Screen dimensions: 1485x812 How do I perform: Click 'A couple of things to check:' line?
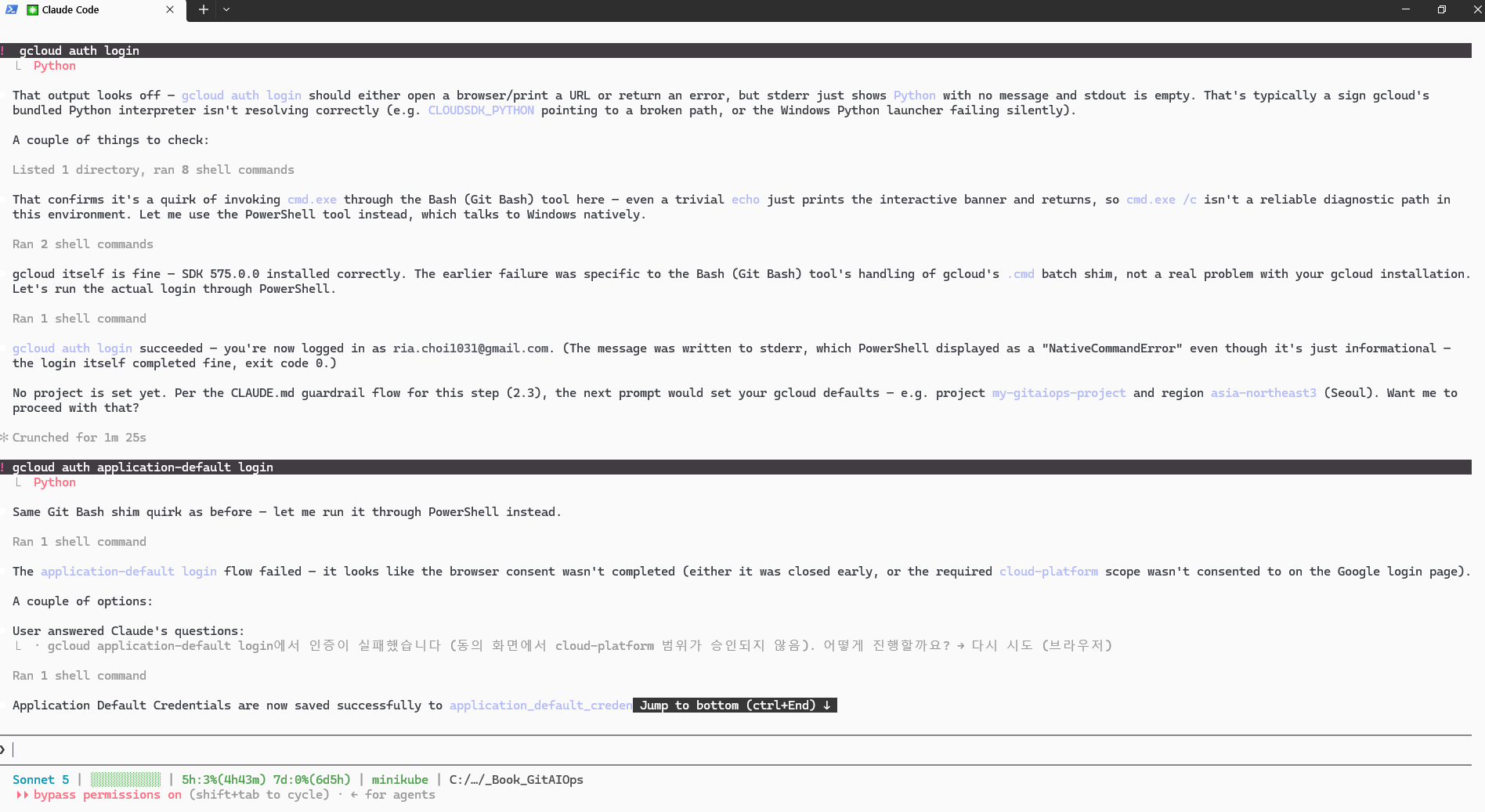coord(110,140)
